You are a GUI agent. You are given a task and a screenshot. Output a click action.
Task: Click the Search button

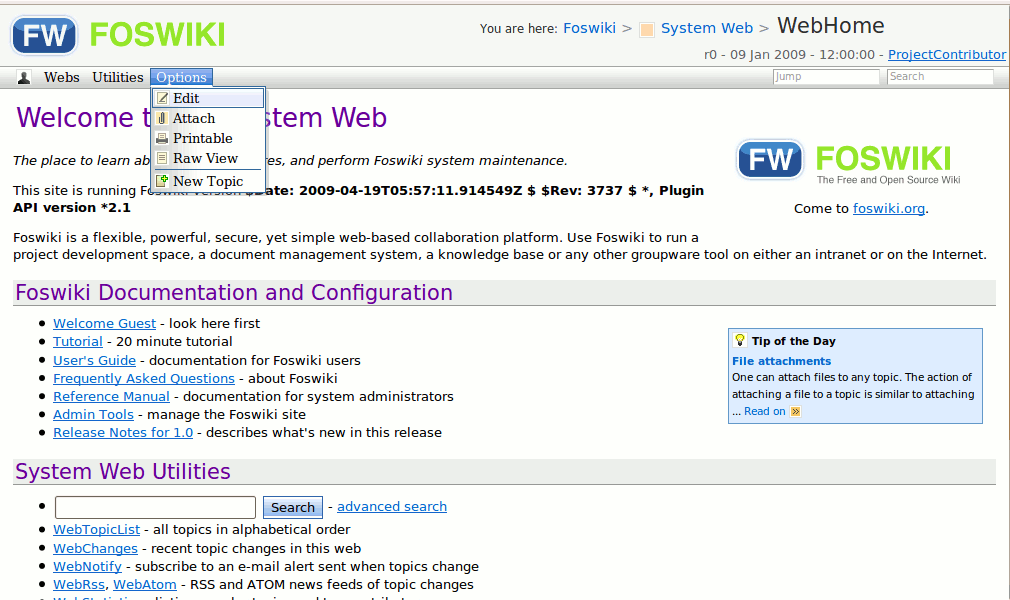[292, 507]
